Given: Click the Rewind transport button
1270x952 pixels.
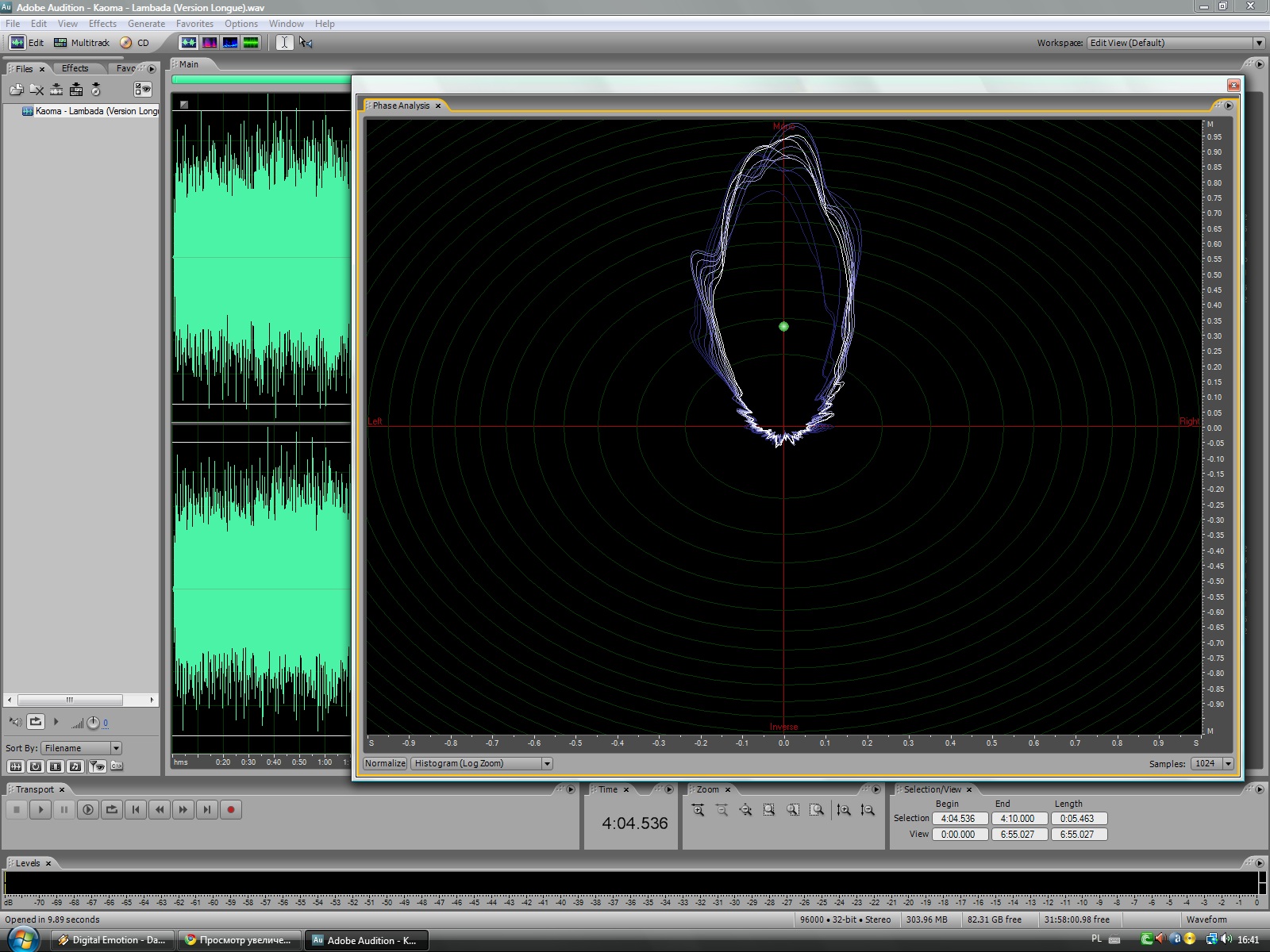Looking at the screenshot, I should coord(160,810).
